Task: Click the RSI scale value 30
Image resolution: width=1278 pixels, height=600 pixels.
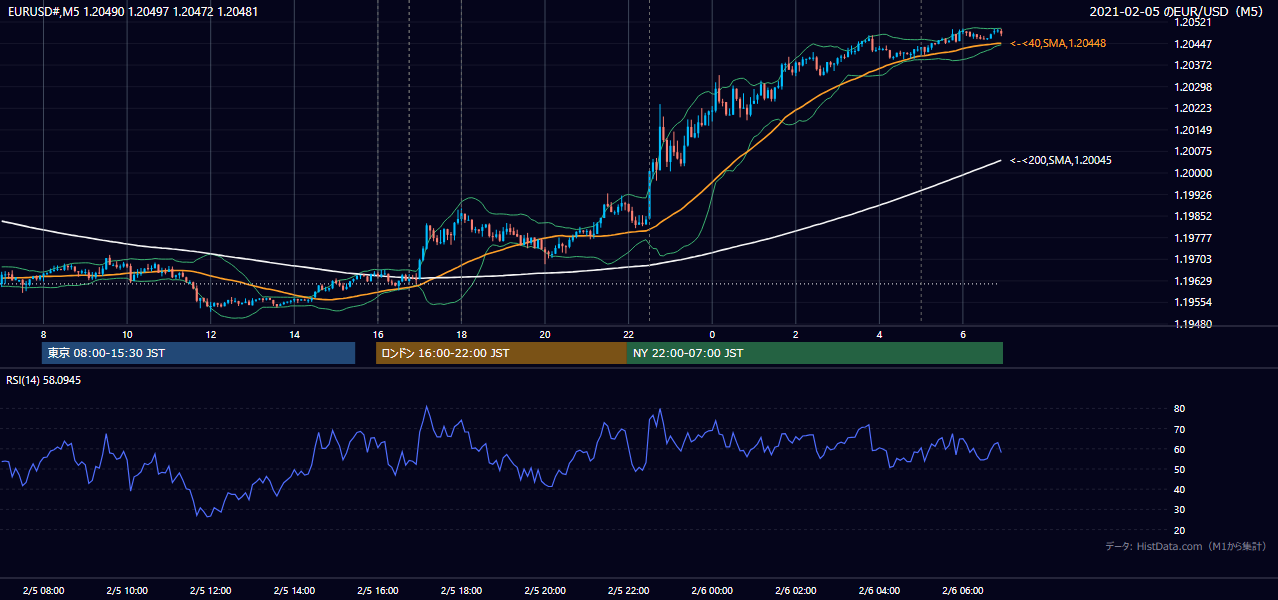Action: pos(1179,510)
